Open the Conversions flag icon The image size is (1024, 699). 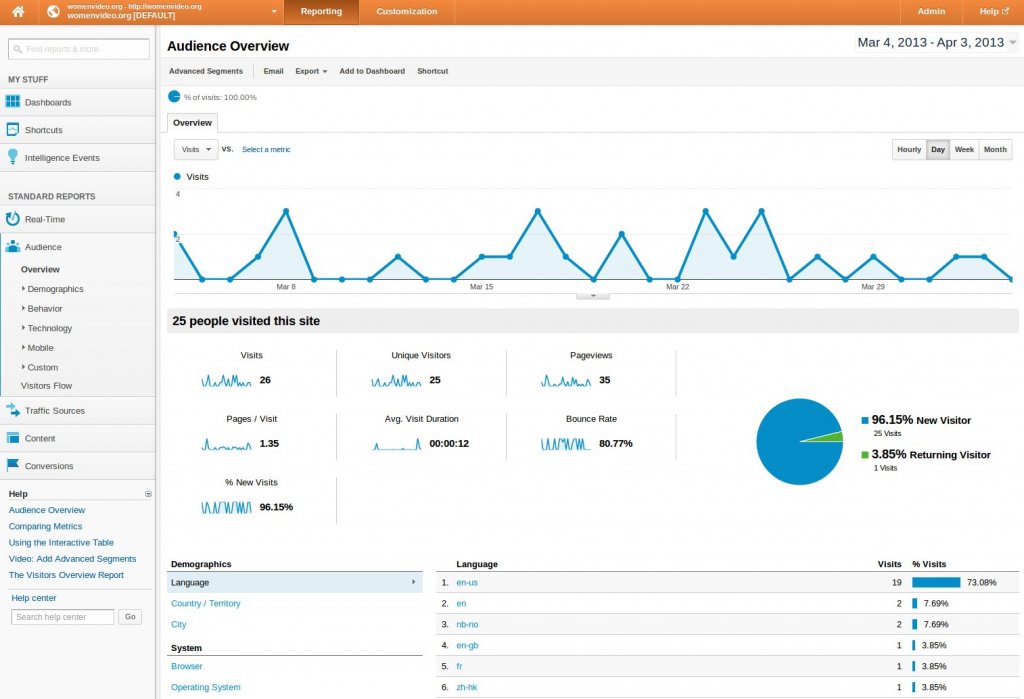[x=13, y=465]
